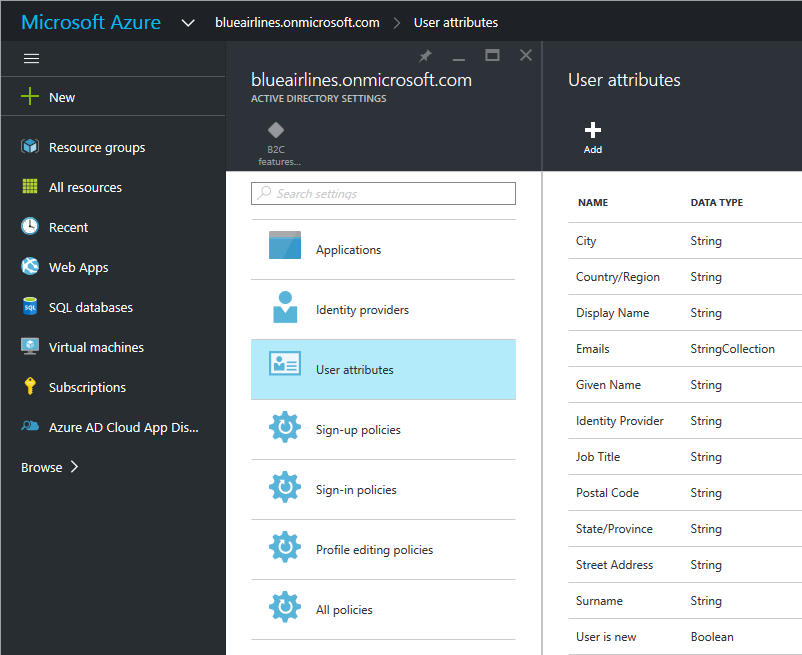Image resolution: width=802 pixels, height=655 pixels.
Task: Select the Postal Code attribute row
Action: (x=685, y=492)
